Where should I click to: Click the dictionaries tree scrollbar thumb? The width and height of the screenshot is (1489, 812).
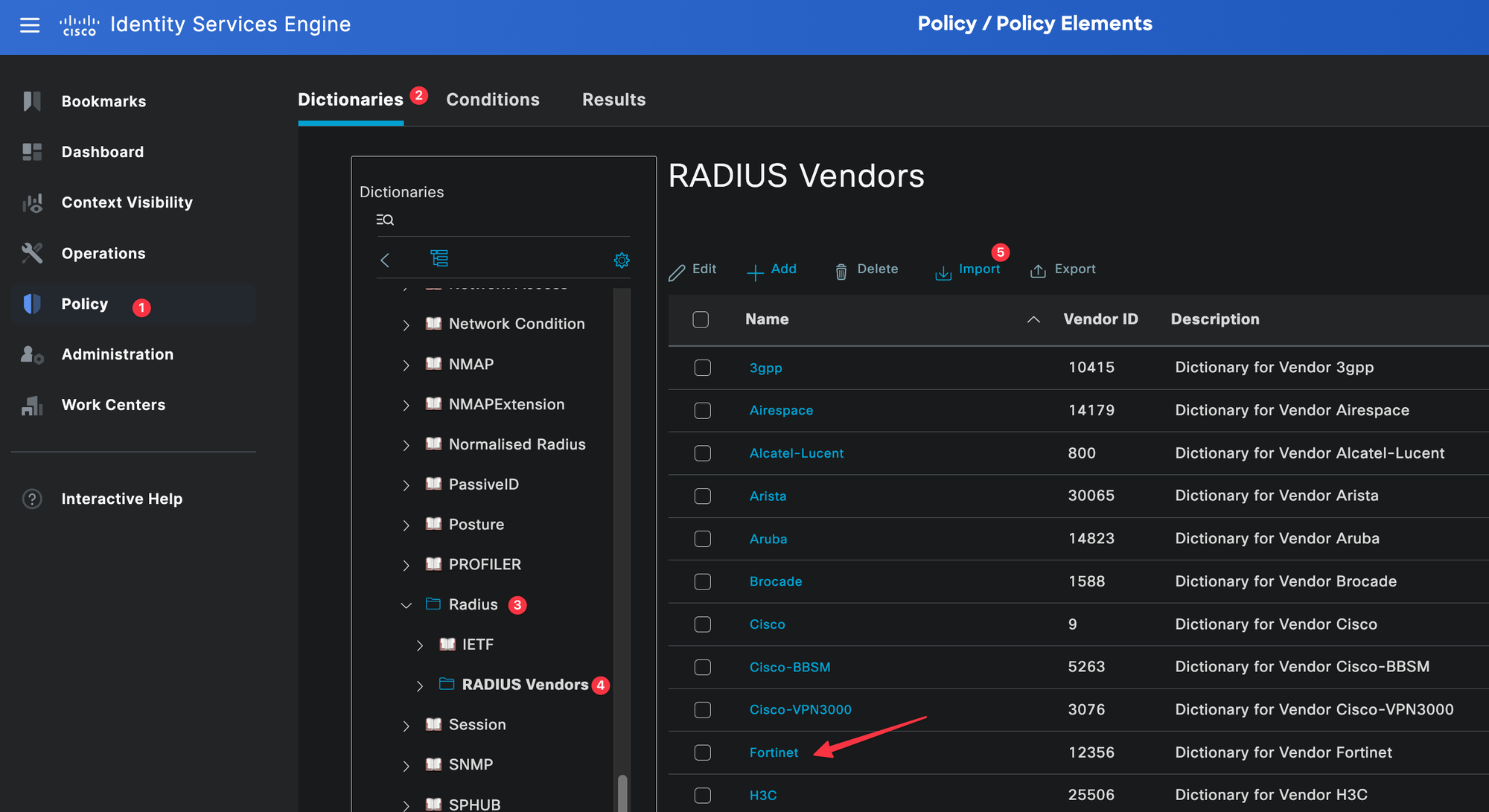coord(622,793)
